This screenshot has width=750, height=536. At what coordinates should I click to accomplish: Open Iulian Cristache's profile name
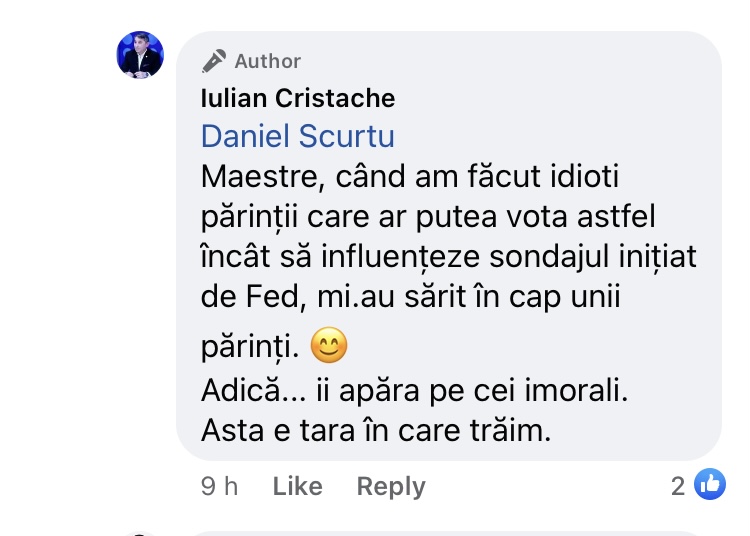tap(297, 98)
